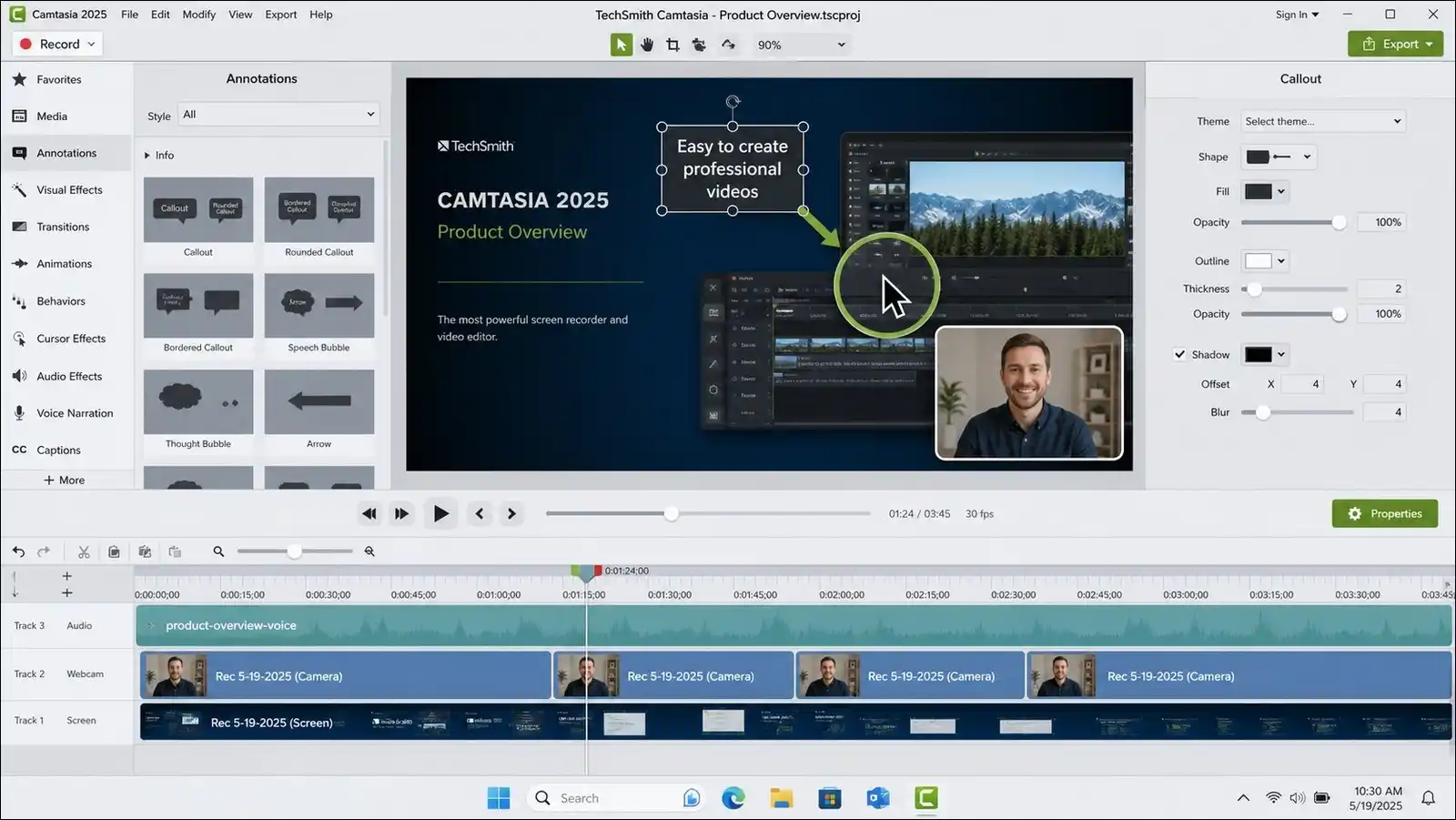Select the Arrow annotation thumbnail
This screenshot has height=820, width=1456.
pos(319,402)
